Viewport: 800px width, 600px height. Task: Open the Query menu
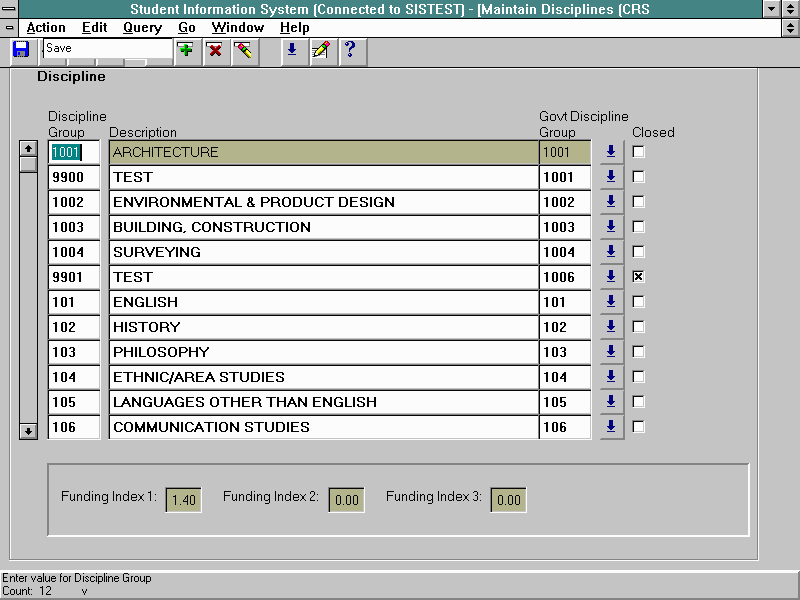[x=142, y=28]
